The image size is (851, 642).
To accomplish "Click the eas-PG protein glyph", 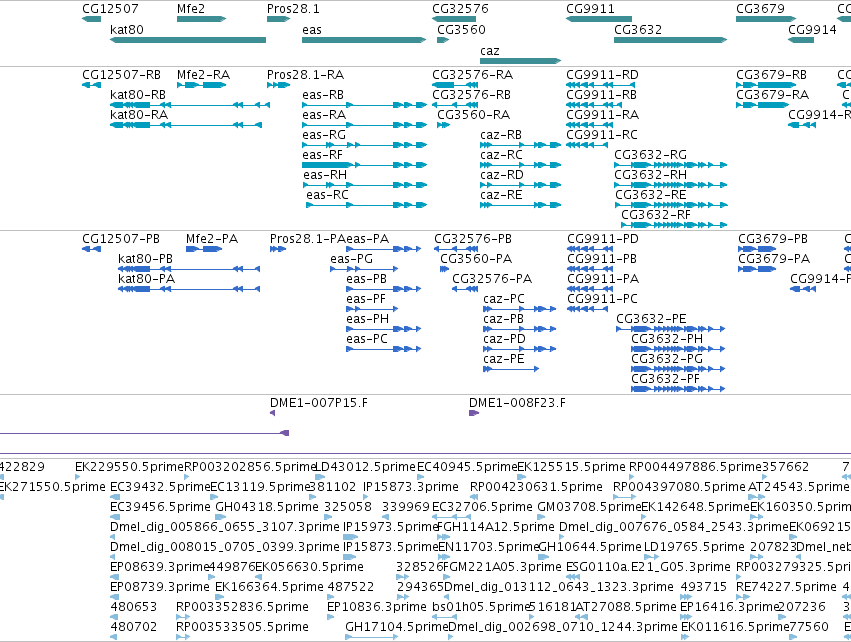I will click(x=364, y=269).
